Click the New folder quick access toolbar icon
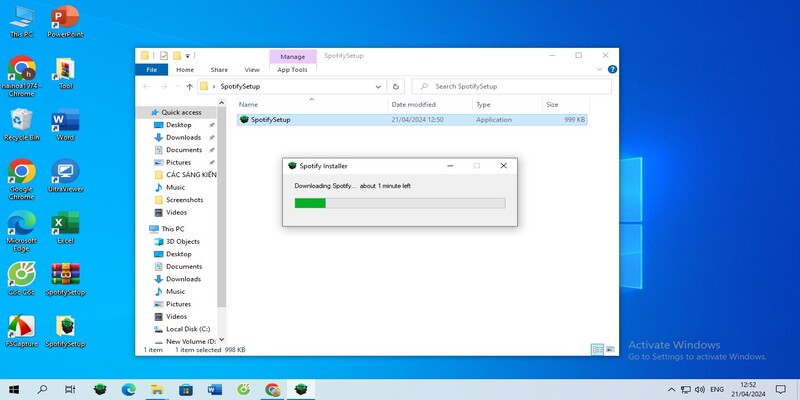Image resolution: width=800 pixels, height=400 pixels. (177, 56)
